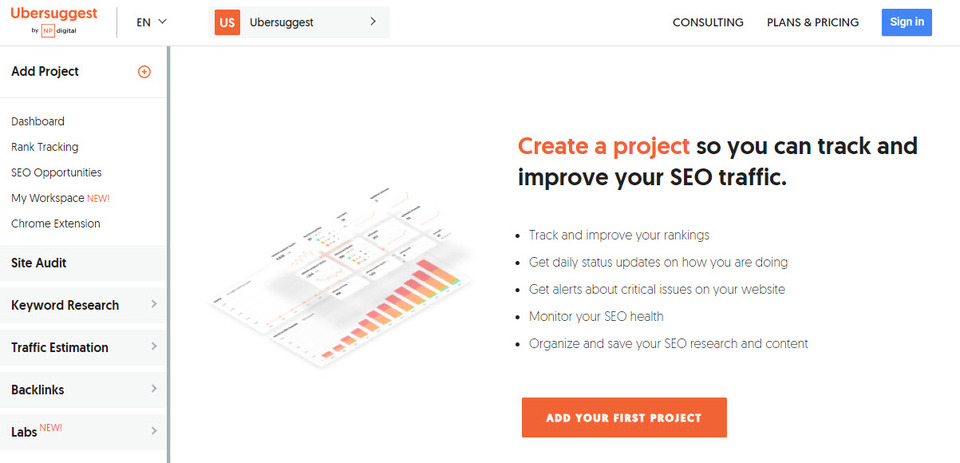Screen dimensions: 960x463
Task: Click the orange US country badge
Action: (227, 22)
